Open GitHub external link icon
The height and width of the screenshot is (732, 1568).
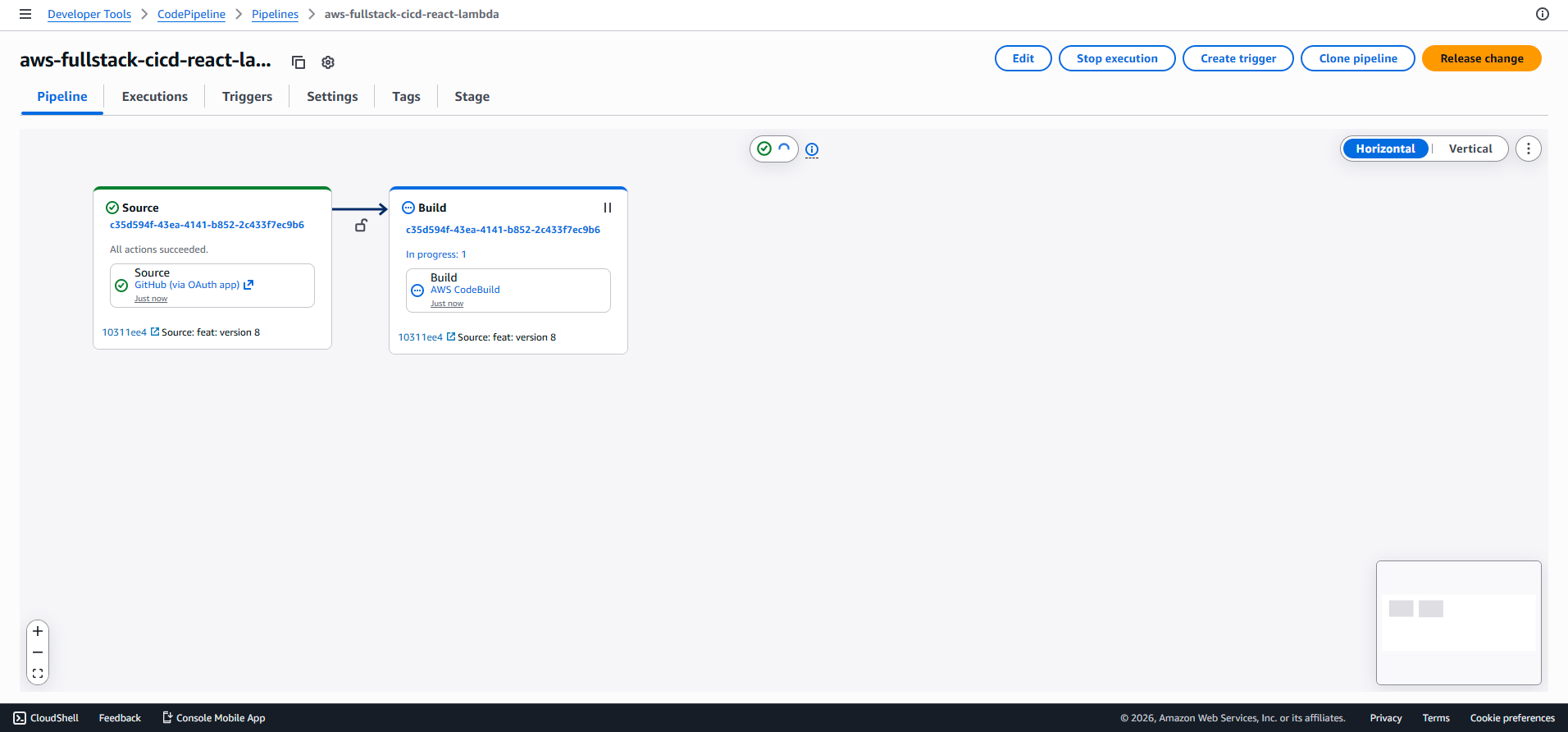click(x=248, y=285)
